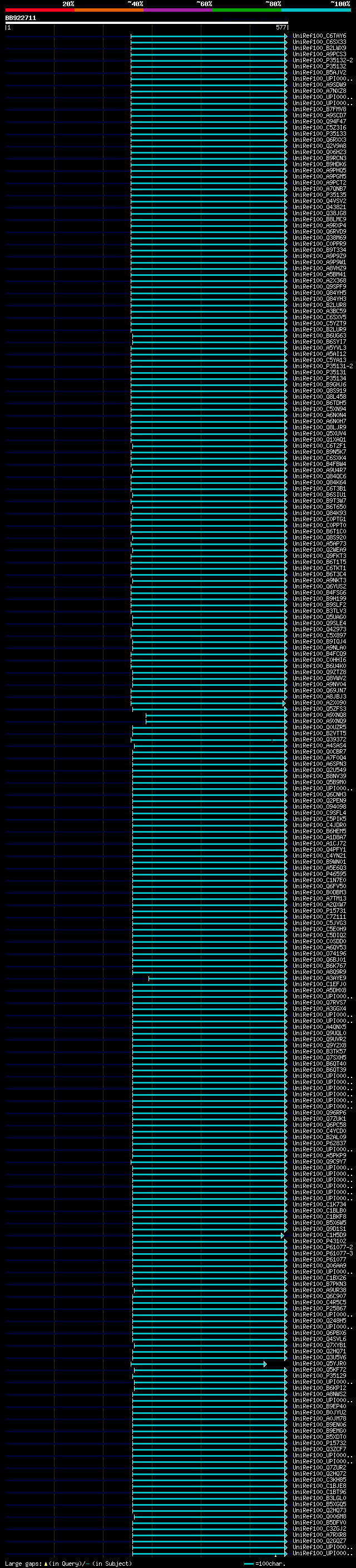This screenshot has height=1568, width=356.
Task: Open hit UniRef100_B5AJV2
Action: (x=319, y=72)
